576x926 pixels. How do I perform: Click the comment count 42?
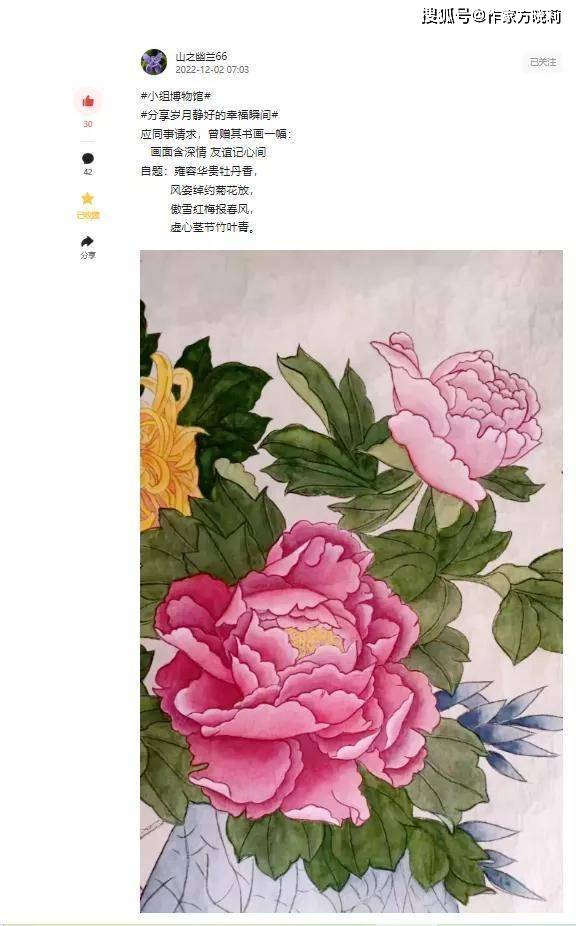click(87, 172)
